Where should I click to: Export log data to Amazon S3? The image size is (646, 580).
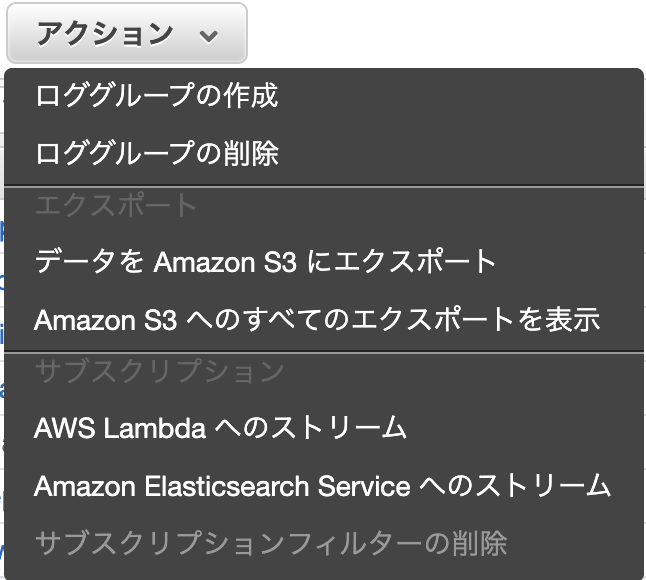(265, 262)
